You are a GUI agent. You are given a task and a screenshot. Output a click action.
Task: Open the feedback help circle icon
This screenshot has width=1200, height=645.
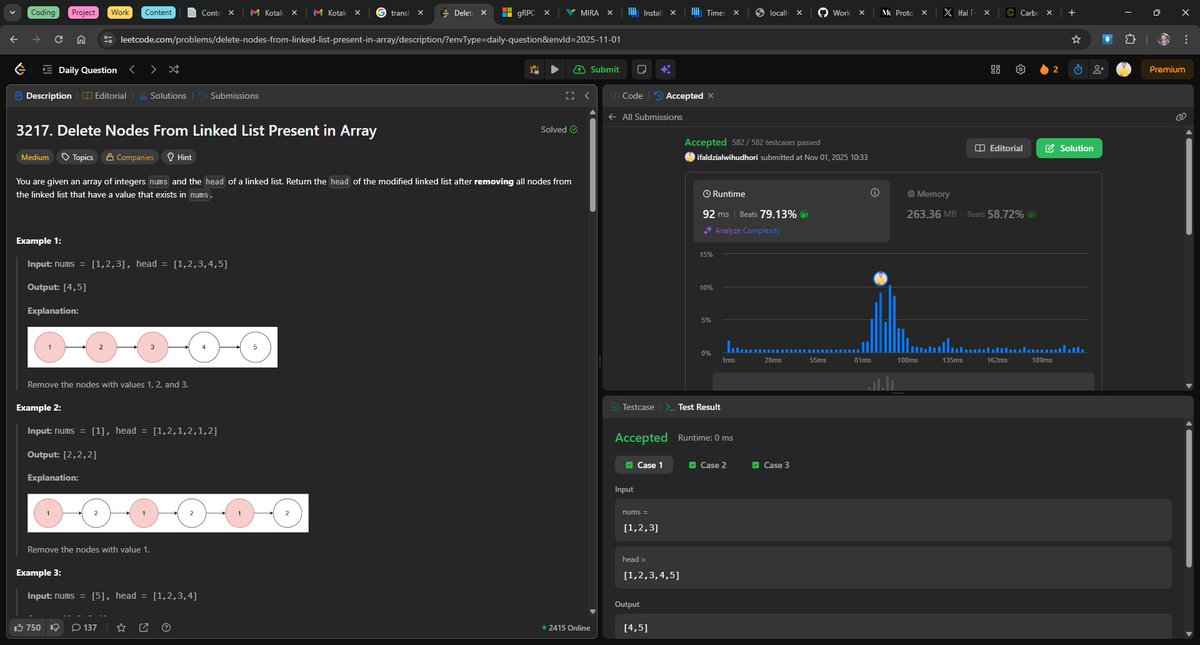(165, 628)
